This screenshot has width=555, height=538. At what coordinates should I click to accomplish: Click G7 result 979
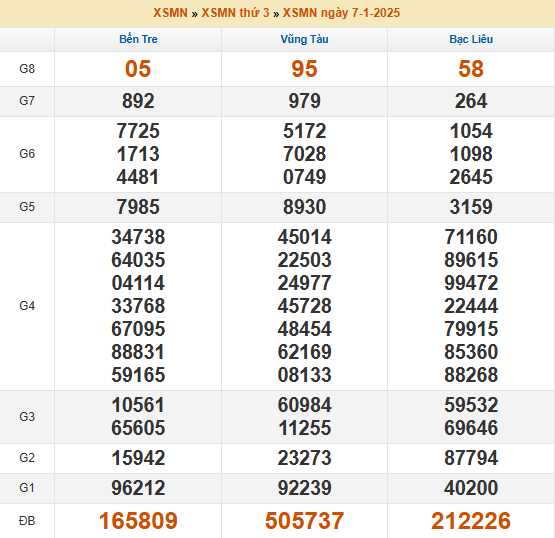tap(304, 101)
